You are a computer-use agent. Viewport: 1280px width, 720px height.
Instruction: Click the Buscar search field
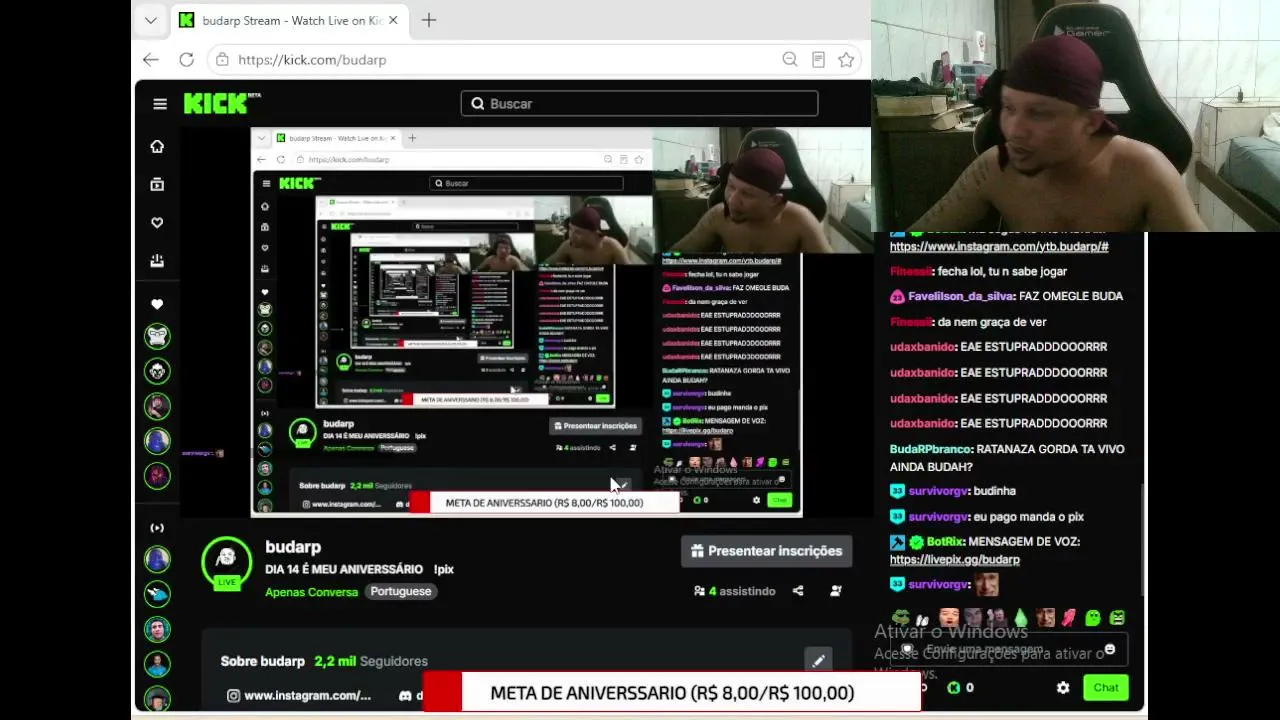pyautogui.click(x=639, y=104)
